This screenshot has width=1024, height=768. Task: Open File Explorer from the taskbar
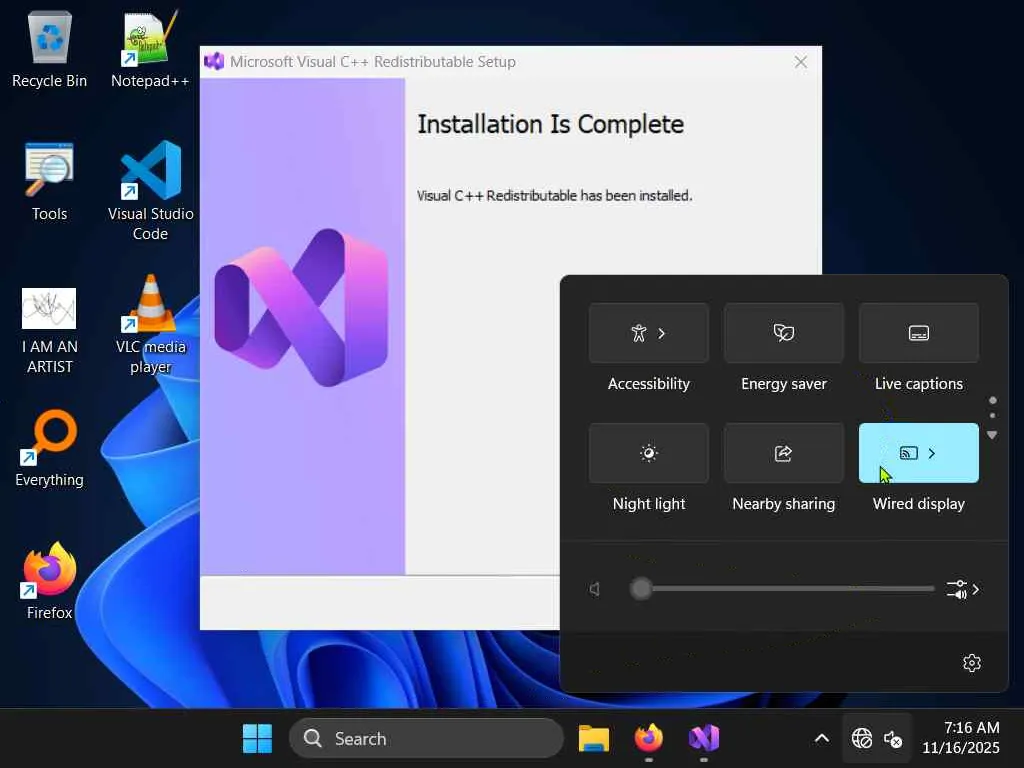594,739
